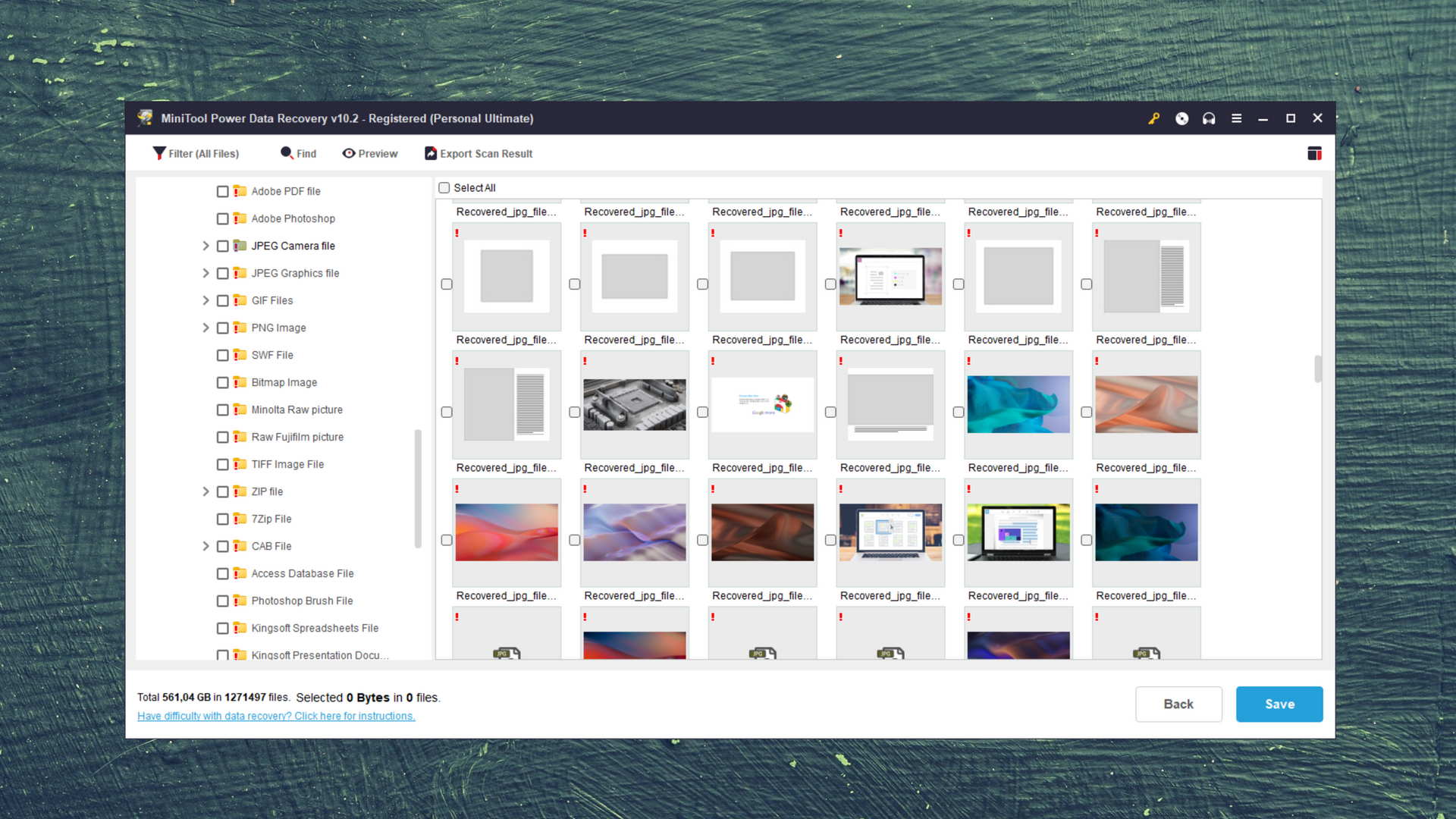
Task: Select the Kingsoft Spreadsheets File tree item
Action: (x=315, y=628)
